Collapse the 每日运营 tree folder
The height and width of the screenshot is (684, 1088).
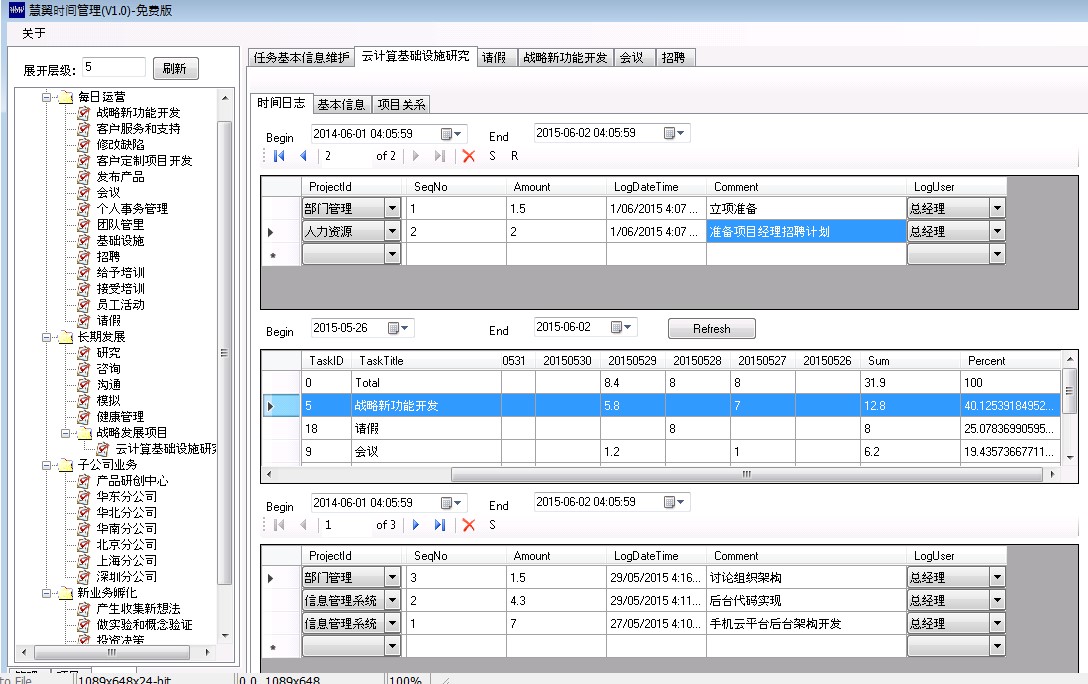point(46,97)
